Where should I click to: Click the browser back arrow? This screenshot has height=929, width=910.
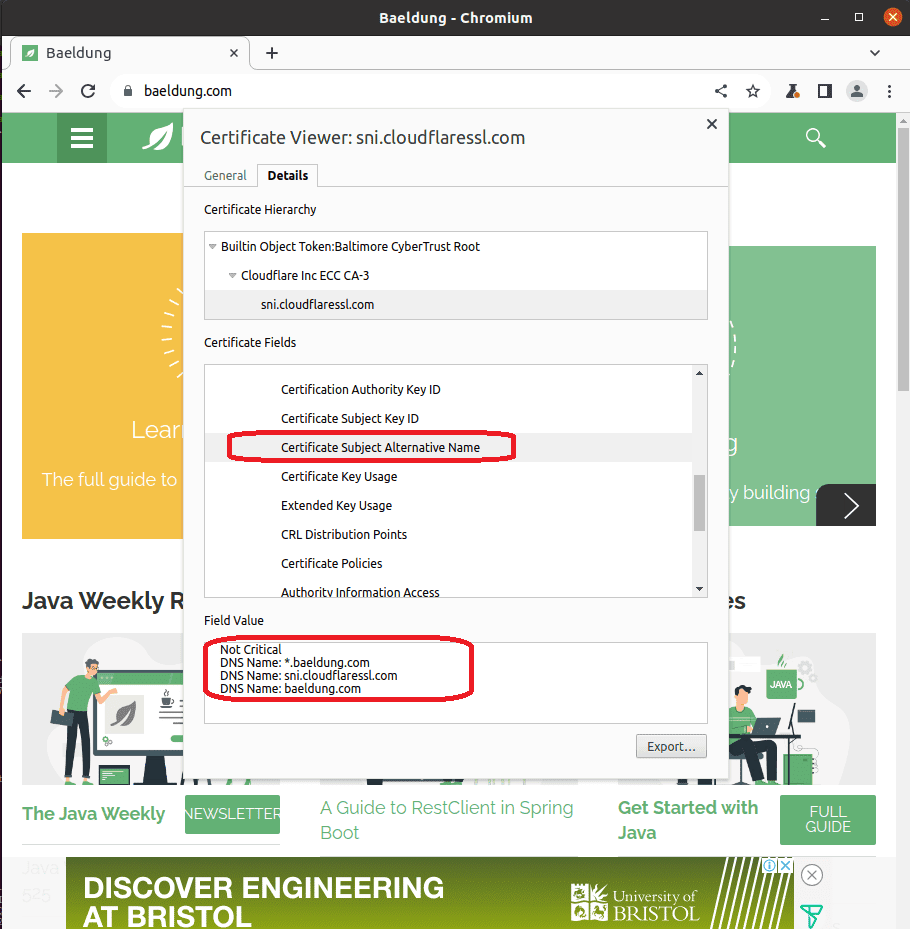pyautogui.click(x=24, y=91)
